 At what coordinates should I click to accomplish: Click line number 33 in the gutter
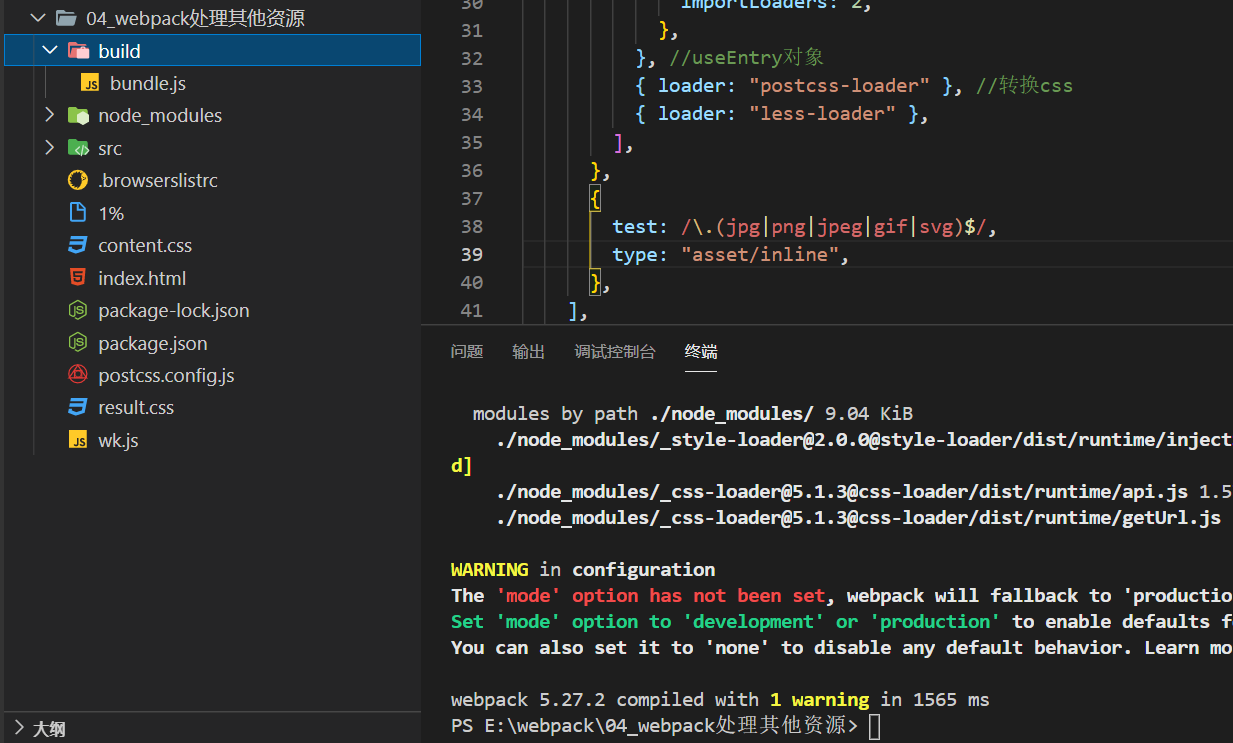[x=472, y=86]
